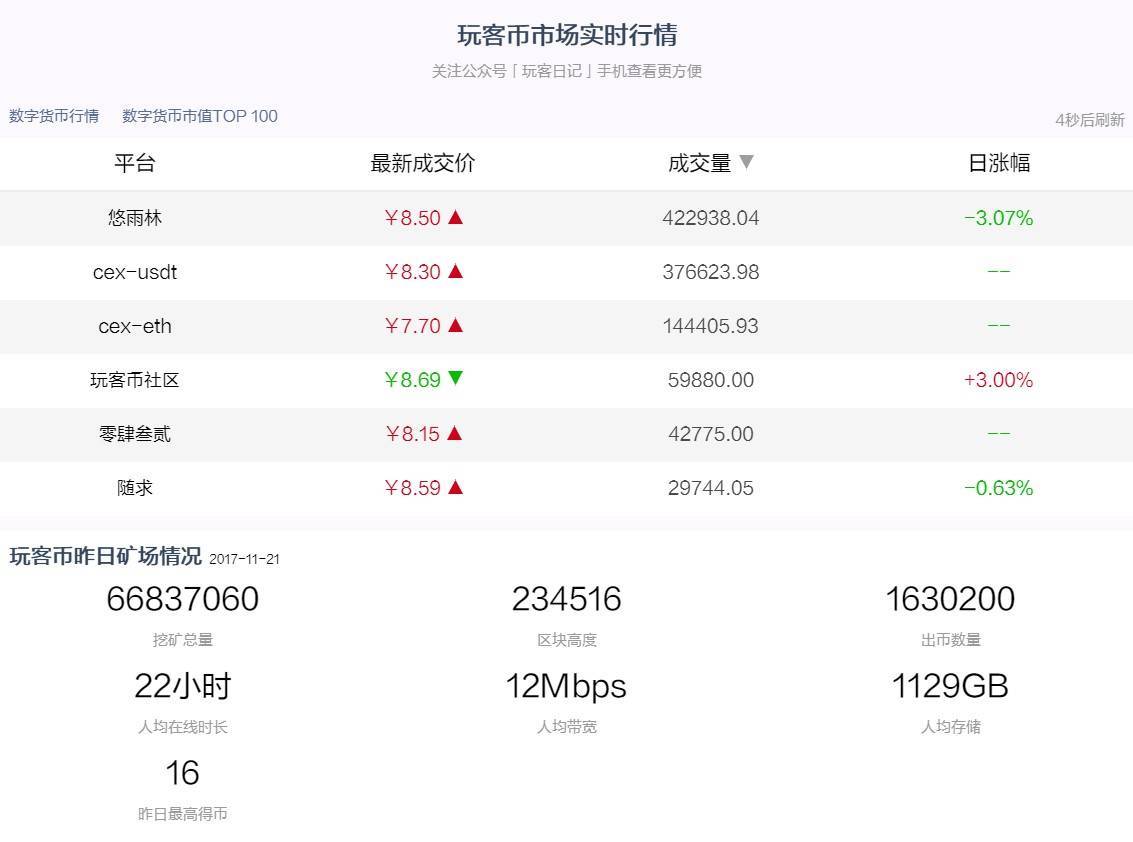Click the mining total 66837060
Image resolution: width=1133 pixels, height=842 pixels.
click(183, 599)
